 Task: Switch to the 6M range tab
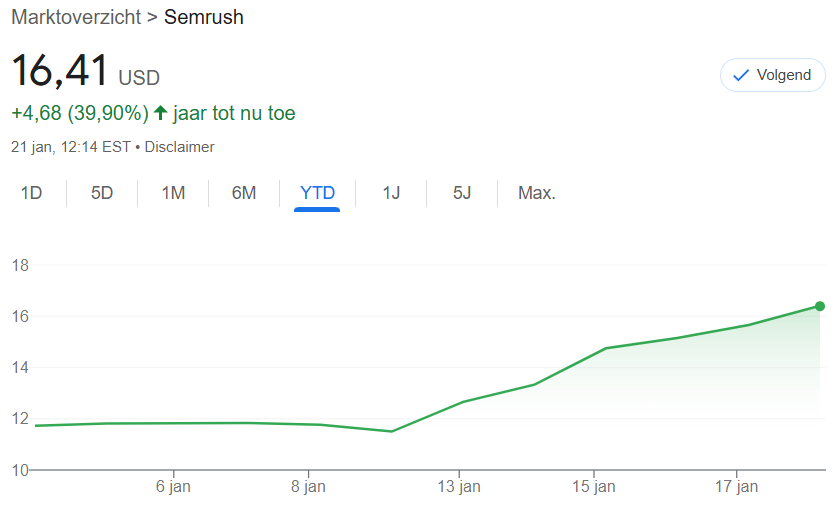coord(244,193)
